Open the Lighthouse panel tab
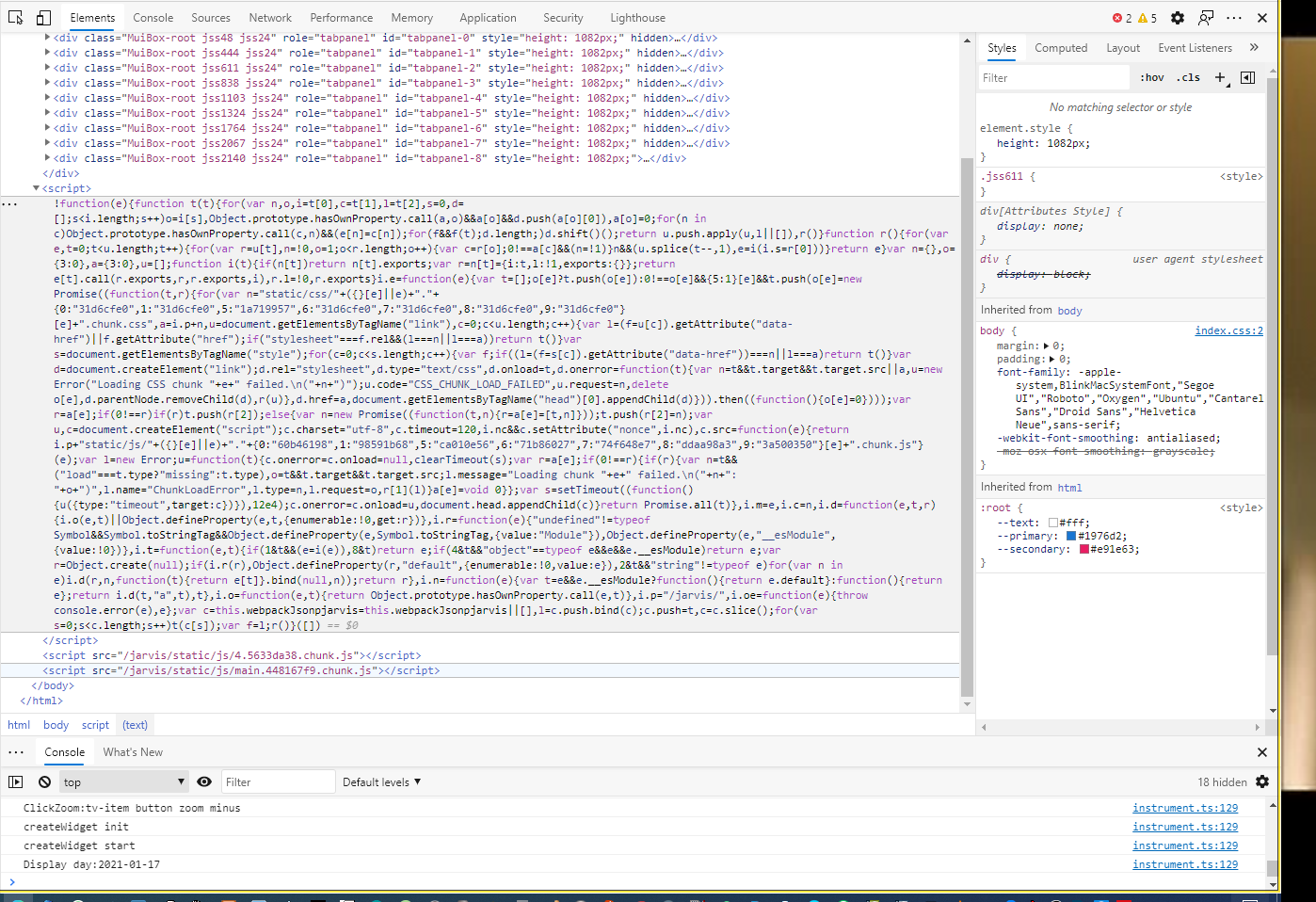 click(x=637, y=18)
